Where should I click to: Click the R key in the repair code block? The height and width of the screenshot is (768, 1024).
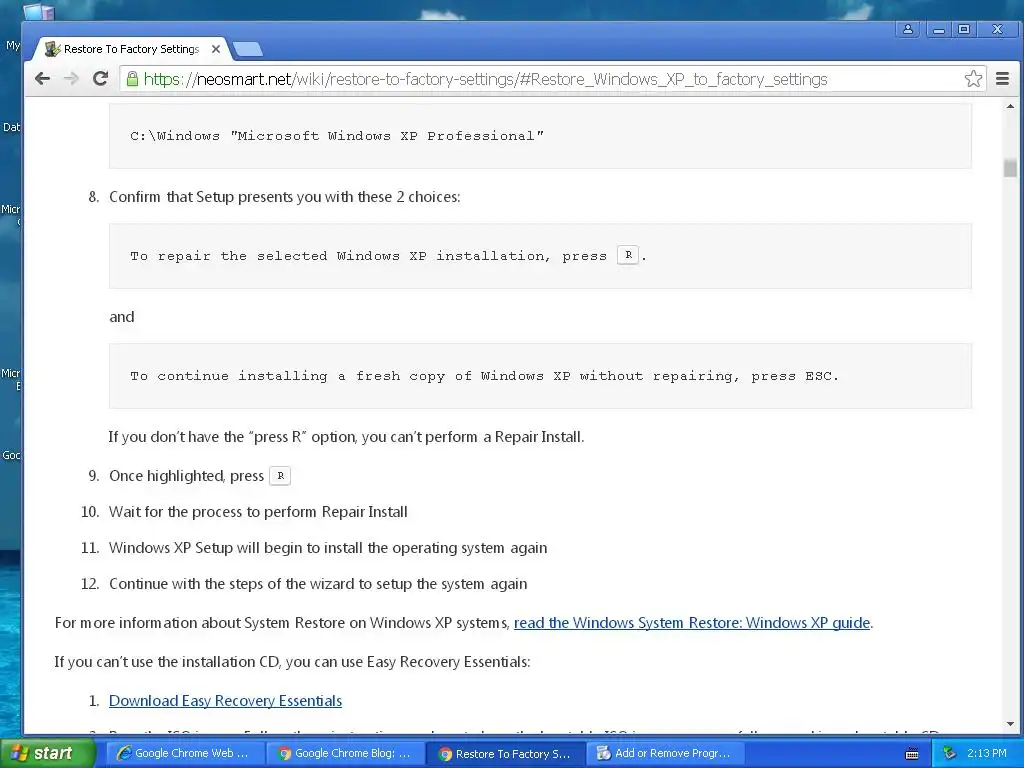[628, 255]
